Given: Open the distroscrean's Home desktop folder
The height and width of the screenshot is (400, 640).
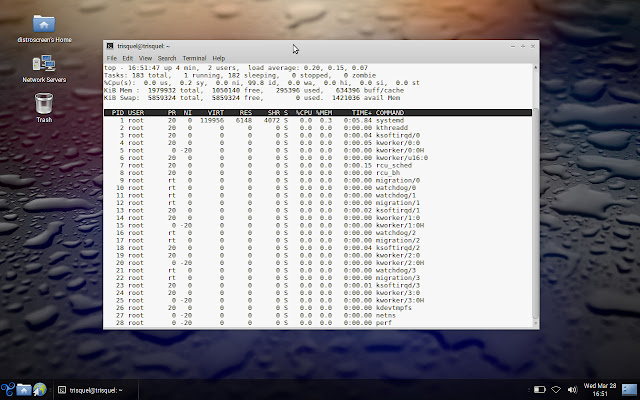Looking at the screenshot, I should point(44,29).
